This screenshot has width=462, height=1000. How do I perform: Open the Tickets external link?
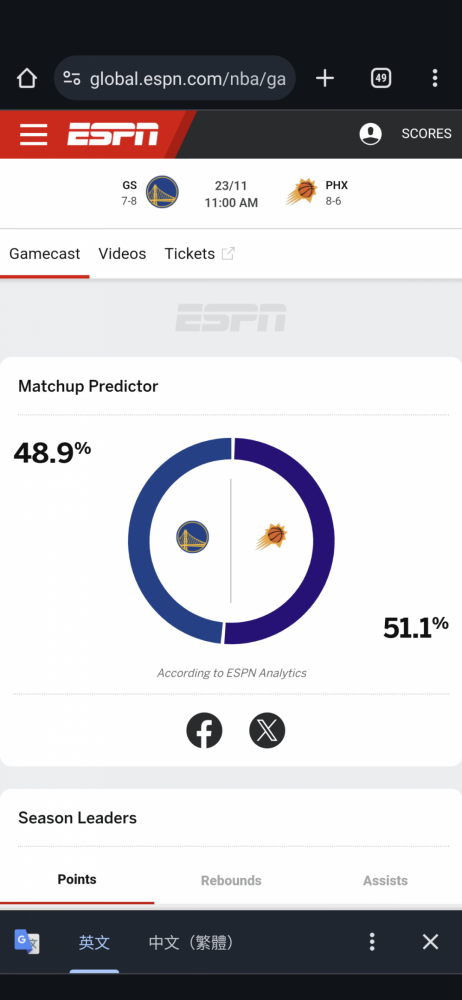(200, 254)
